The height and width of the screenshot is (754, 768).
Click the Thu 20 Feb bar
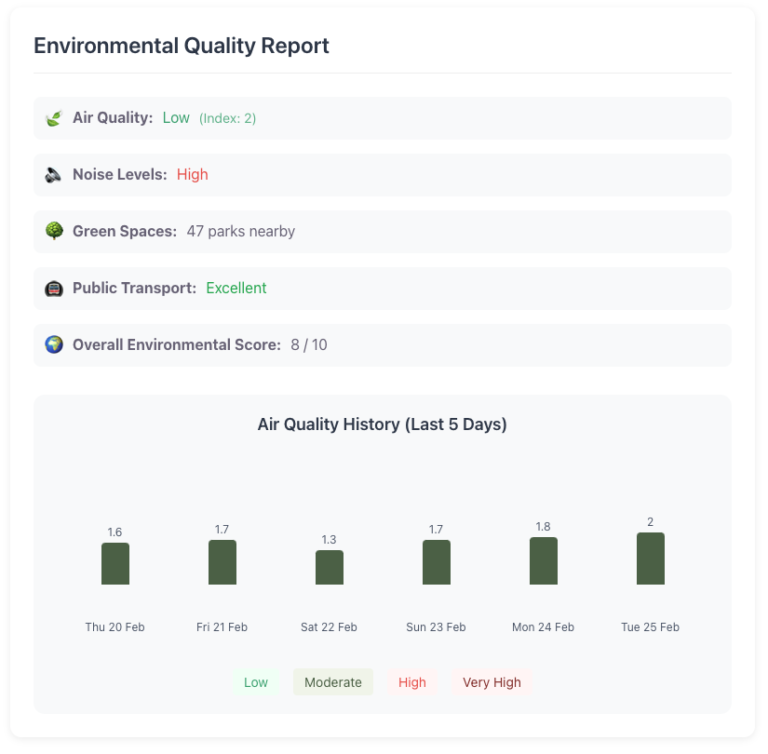[115, 564]
